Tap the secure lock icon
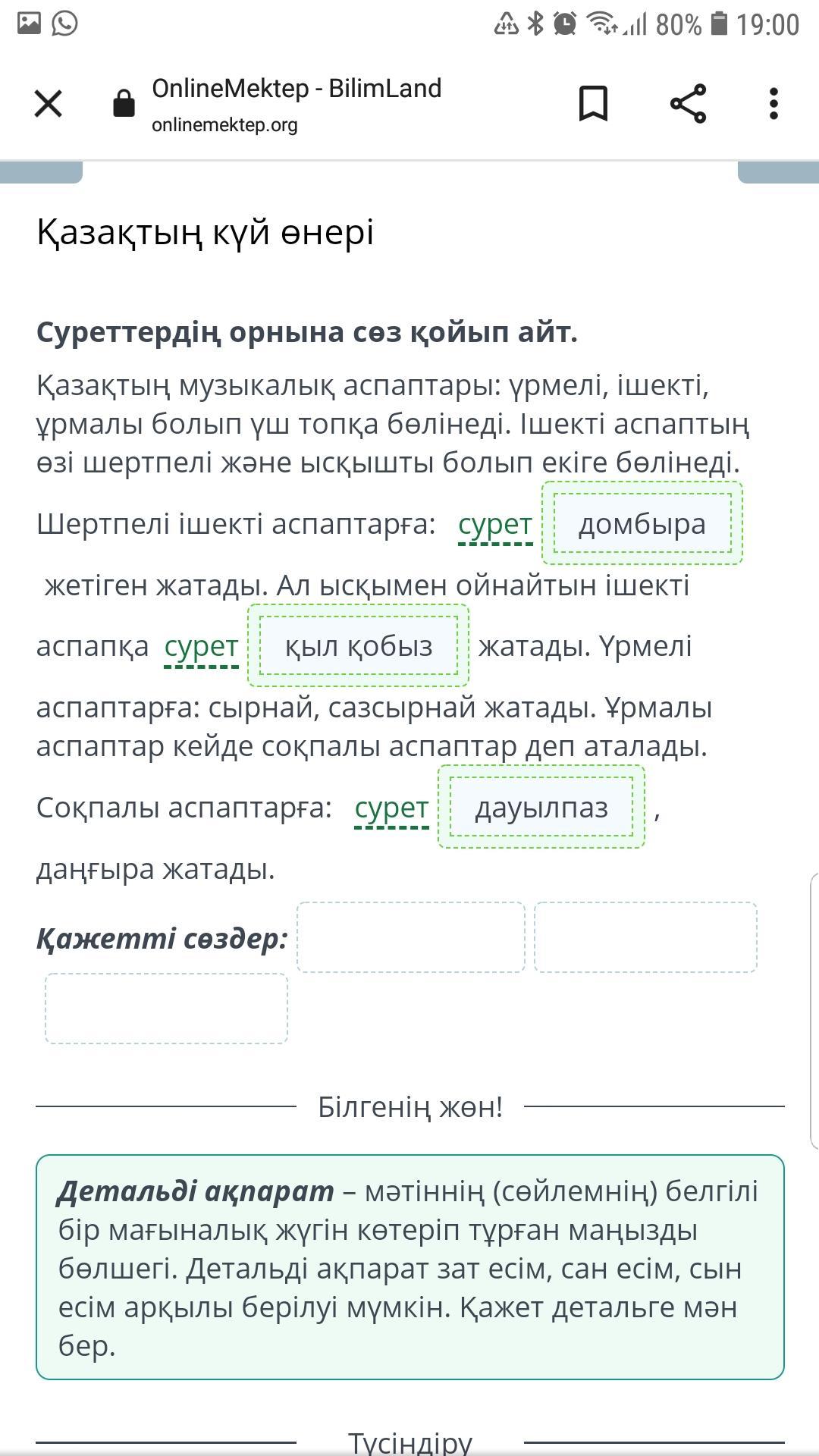The width and height of the screenshot is (819, 1456). [x=124, y=104]
